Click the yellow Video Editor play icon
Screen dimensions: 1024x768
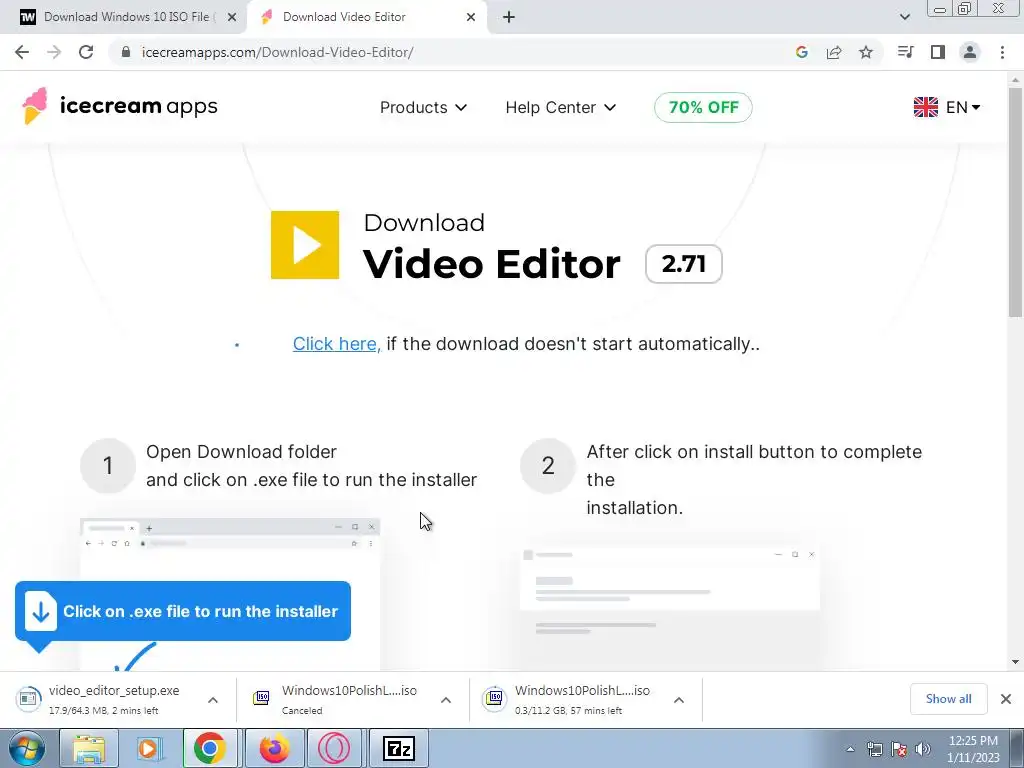[x=305, y=245]
